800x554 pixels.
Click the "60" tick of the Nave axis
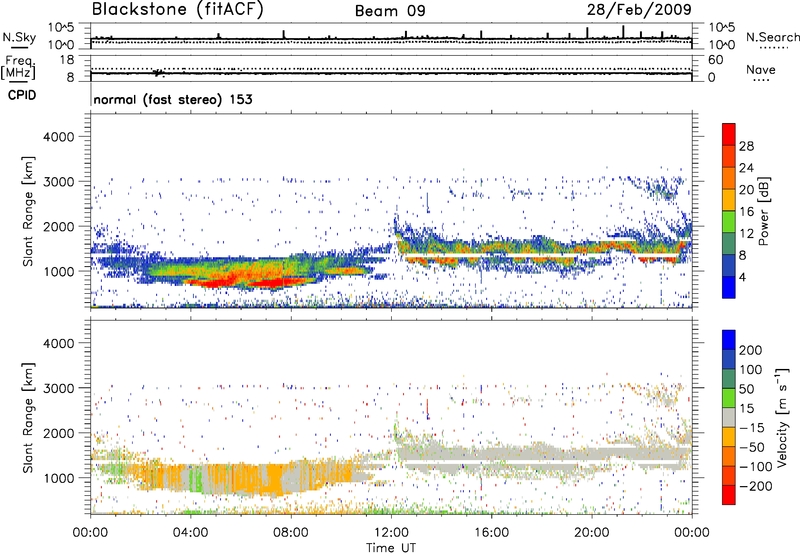click(x=715, y=60)
